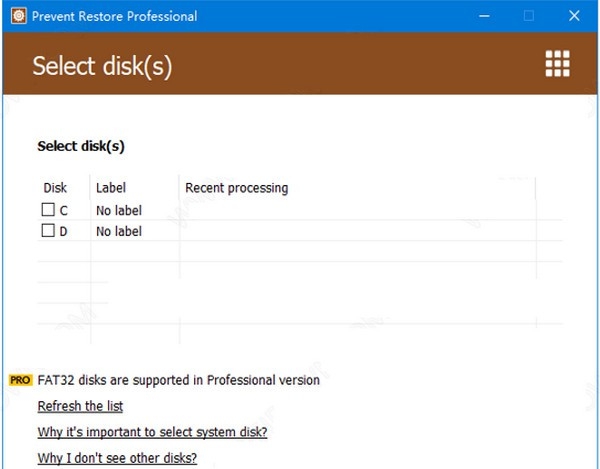Click the Recent processing column header
Viewport: 600px width, 469px height.
(x=237, y=188)
